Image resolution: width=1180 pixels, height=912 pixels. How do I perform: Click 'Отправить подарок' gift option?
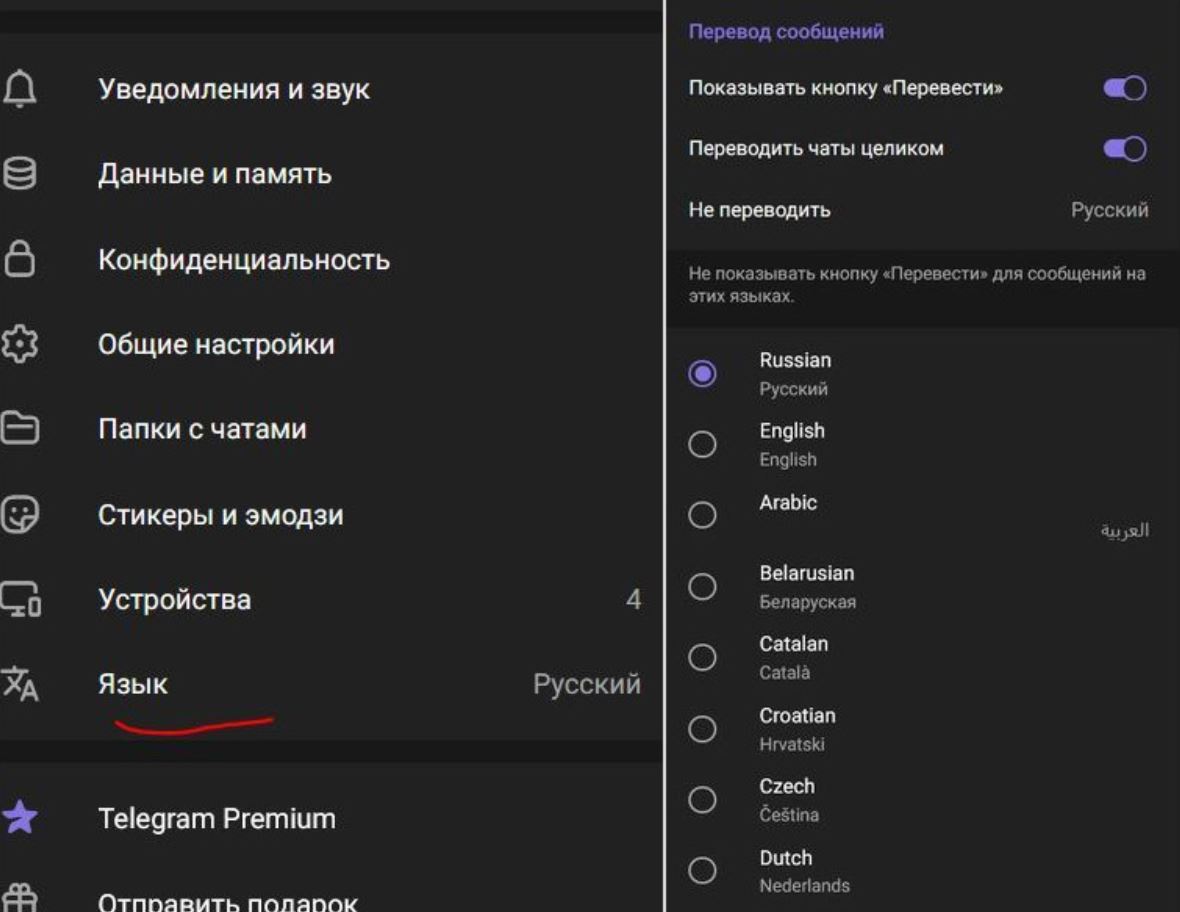[227, 900]
